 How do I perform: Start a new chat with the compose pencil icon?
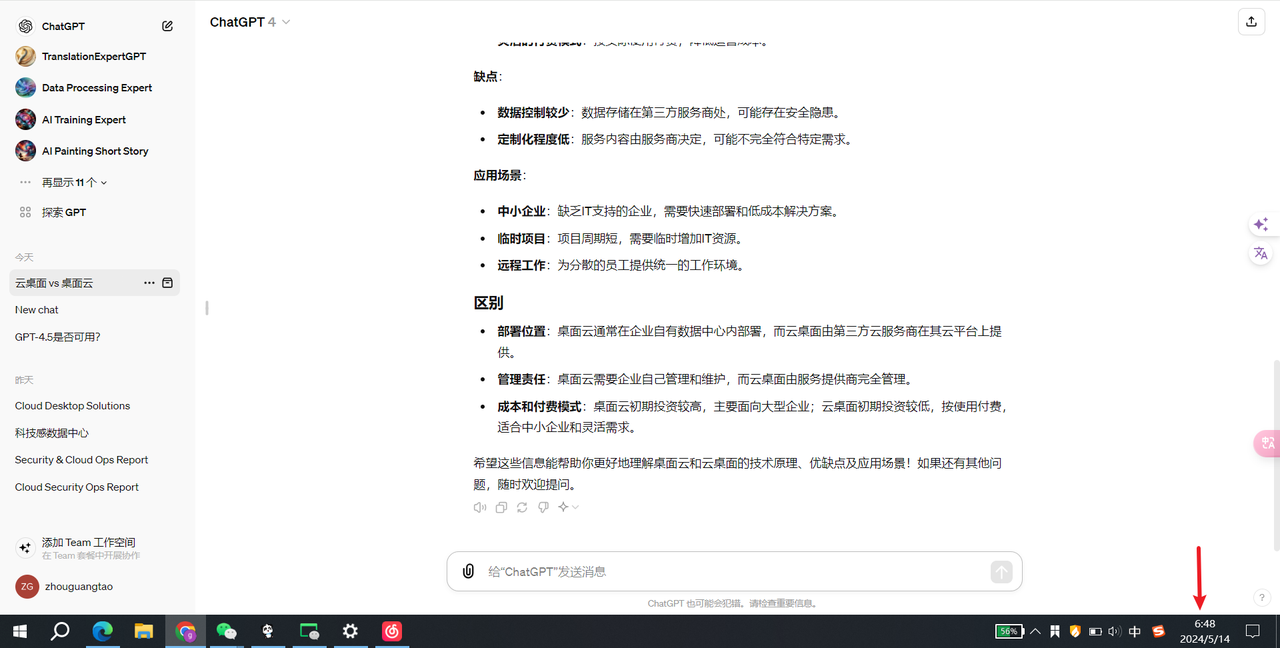(167, 25)
